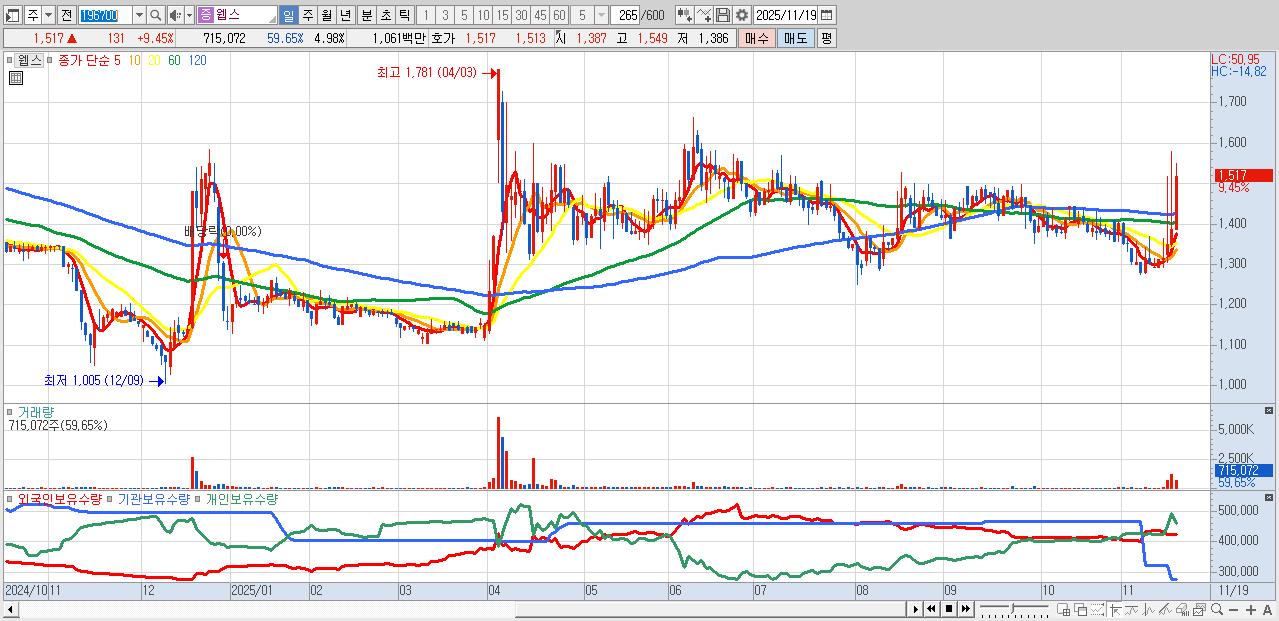Select the 월 (monthly) period tab
This screenshot has width=1279, height=621.
(x=326, y=15)
